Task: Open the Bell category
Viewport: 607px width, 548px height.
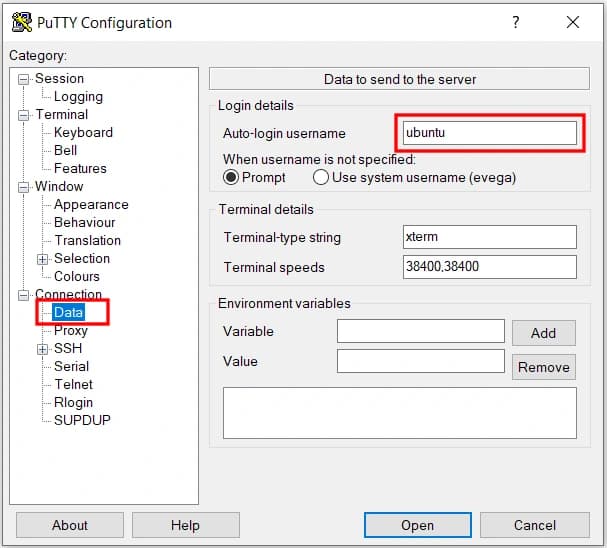Action: 65,151
